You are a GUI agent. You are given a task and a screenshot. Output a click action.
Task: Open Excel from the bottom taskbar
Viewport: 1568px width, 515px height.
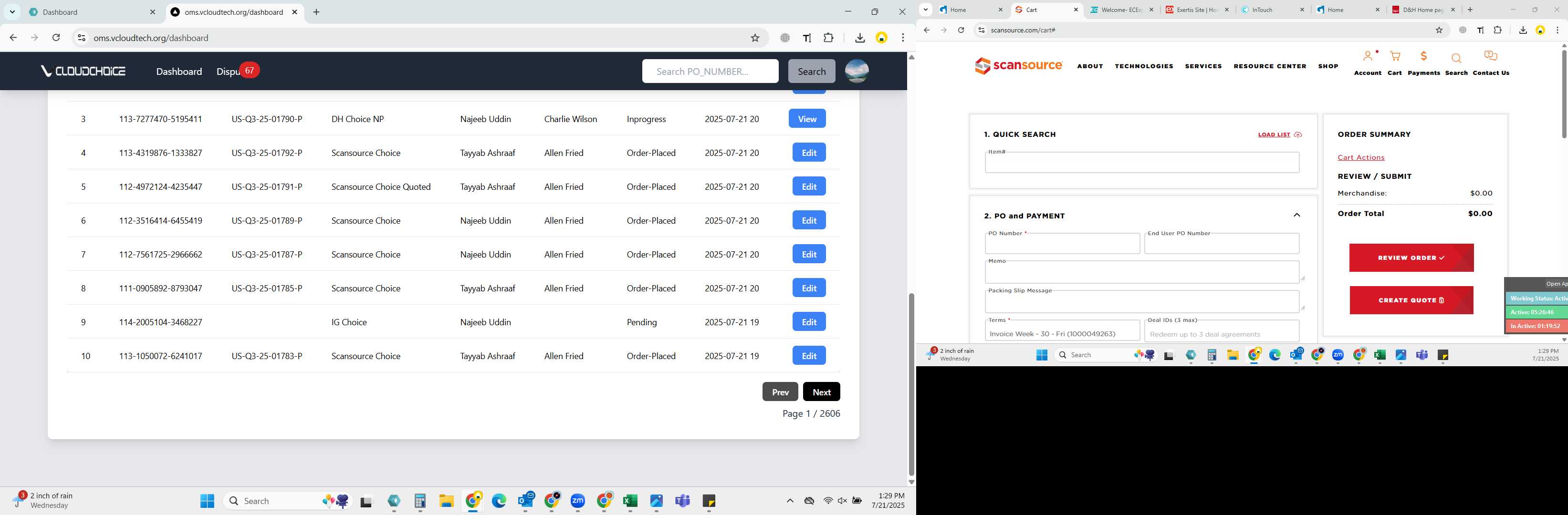[630, 501]
